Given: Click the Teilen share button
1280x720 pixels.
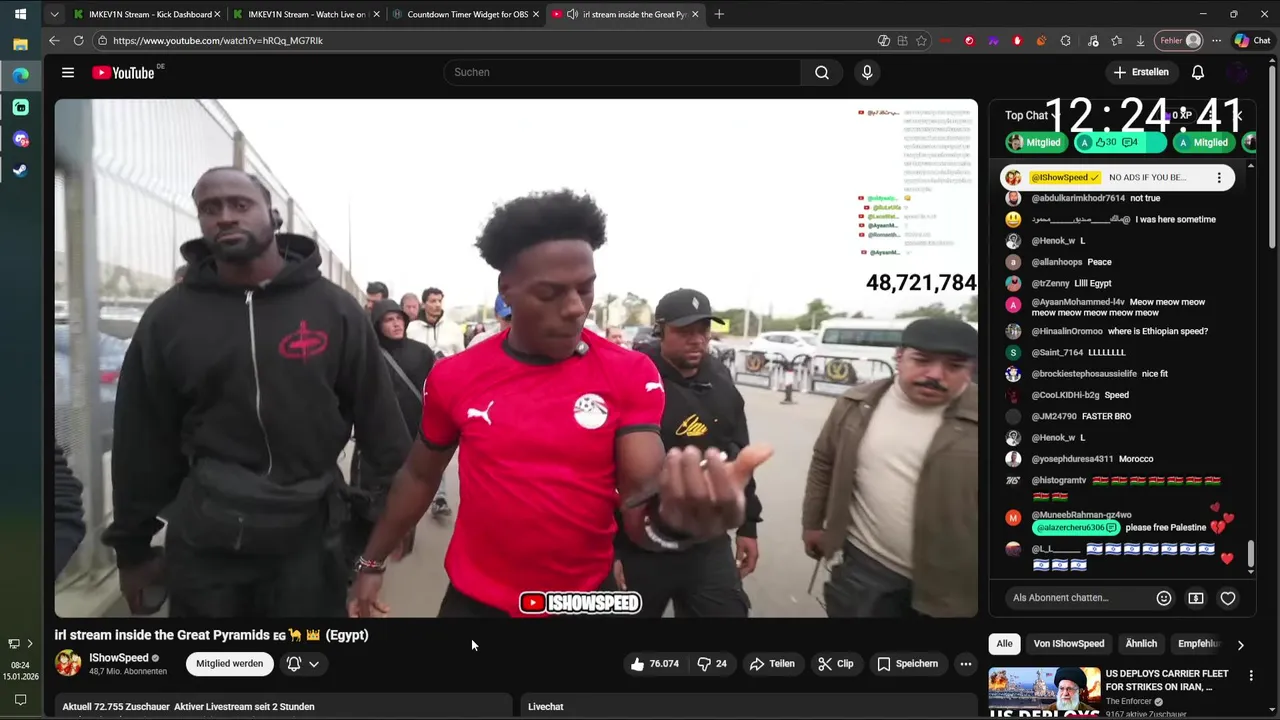Looking at the screenshot, I should [772, 664].
